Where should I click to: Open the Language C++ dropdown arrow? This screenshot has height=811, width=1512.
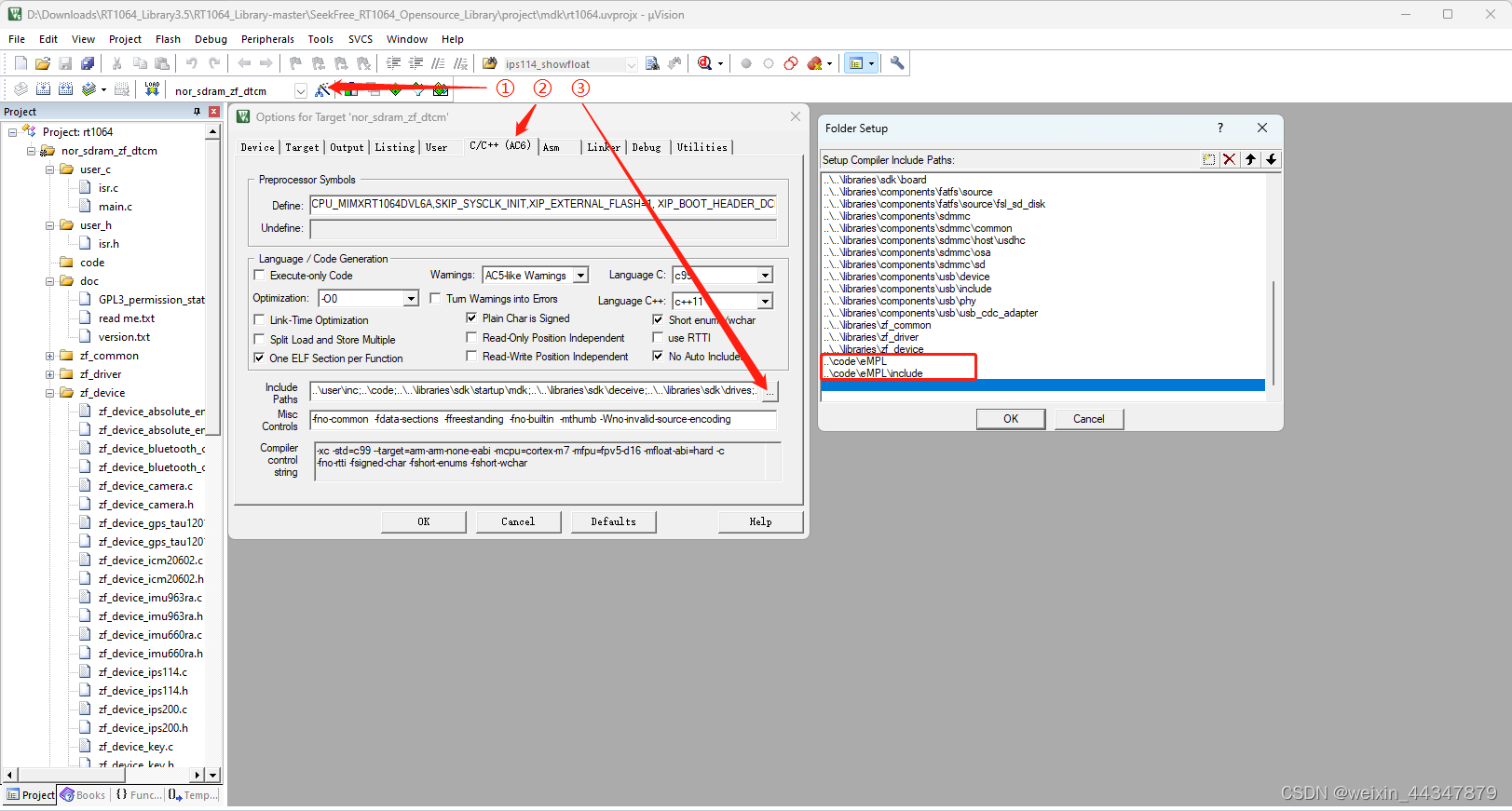(x=765, y=302)
